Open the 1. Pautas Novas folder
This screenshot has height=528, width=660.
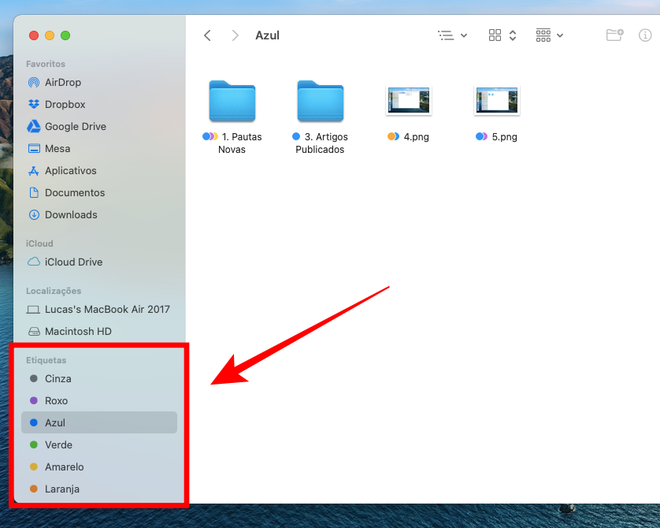232,101
